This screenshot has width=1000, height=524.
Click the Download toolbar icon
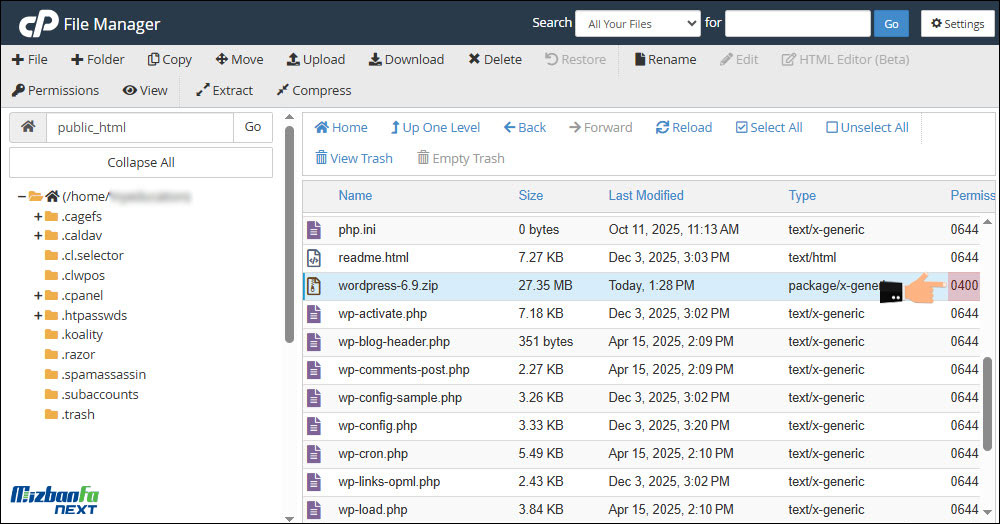(375, 59)
